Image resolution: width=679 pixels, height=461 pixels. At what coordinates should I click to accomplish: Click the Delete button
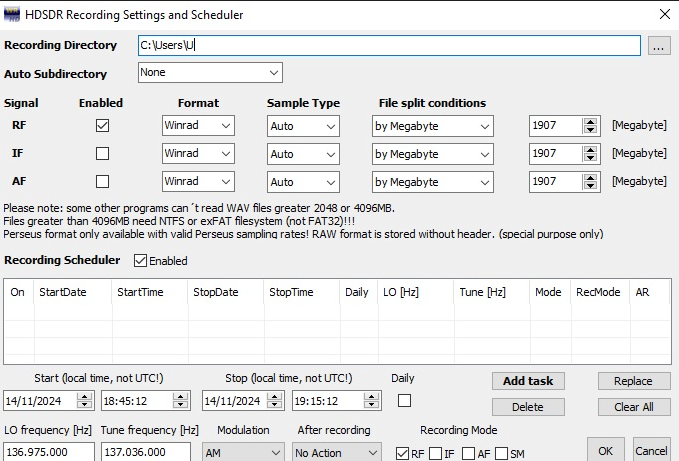click(x=528, y=407)
